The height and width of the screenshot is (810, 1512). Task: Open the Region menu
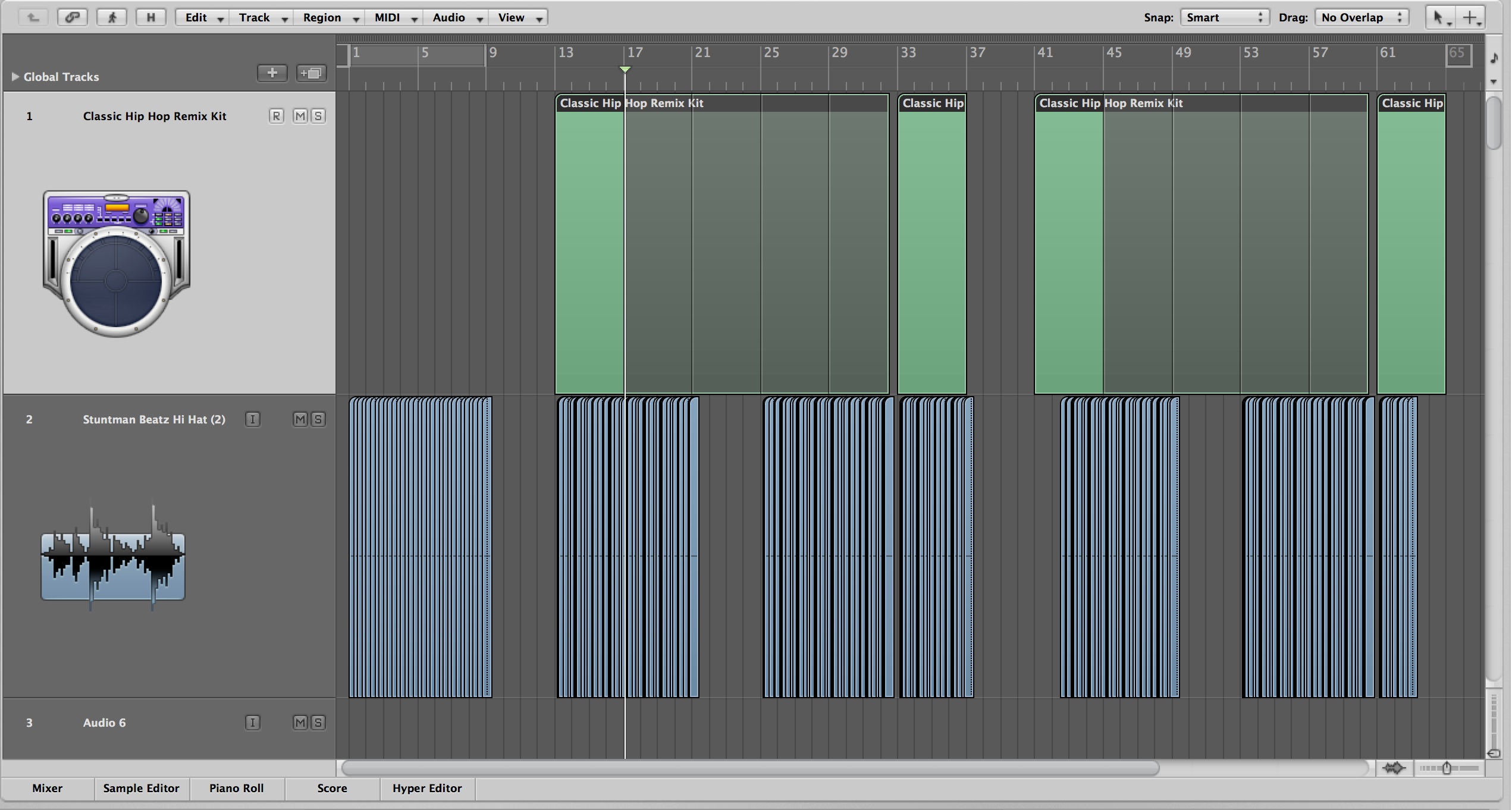[x=330, y=17]
